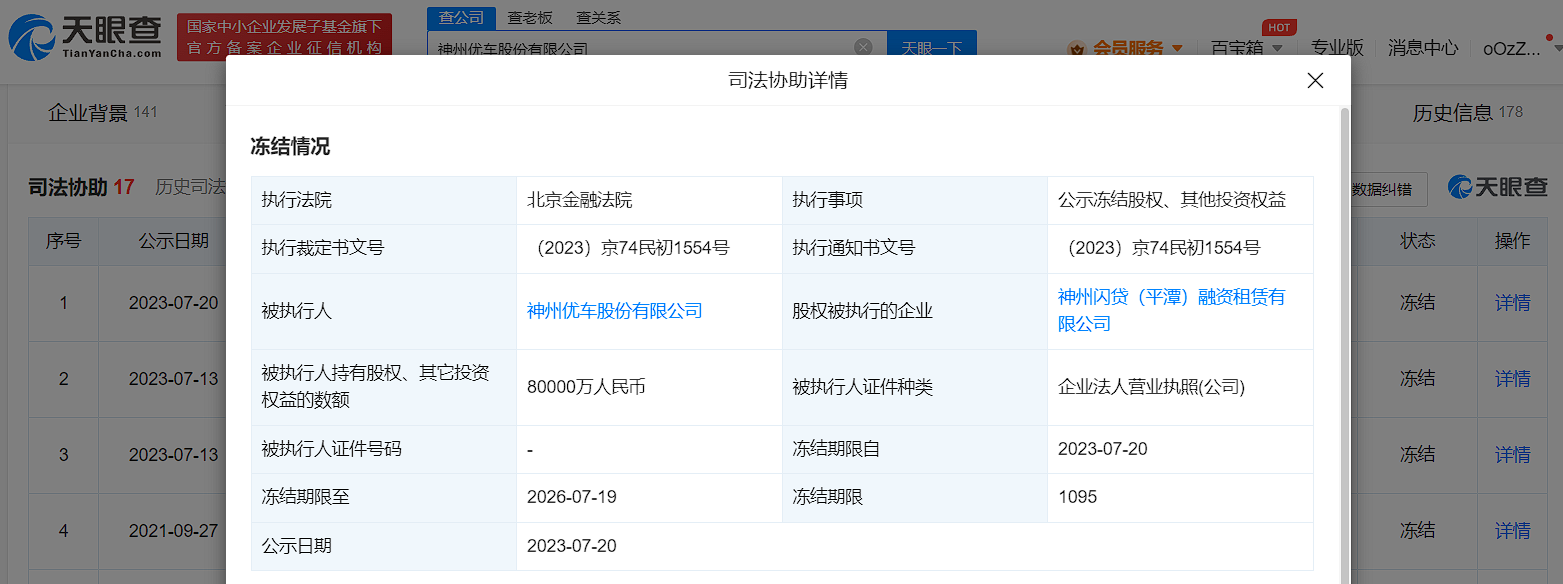The width and height of the screenshot is (1563, 584).
Task: Switch to the 查老板 search tab
Action: click(530, 18)
